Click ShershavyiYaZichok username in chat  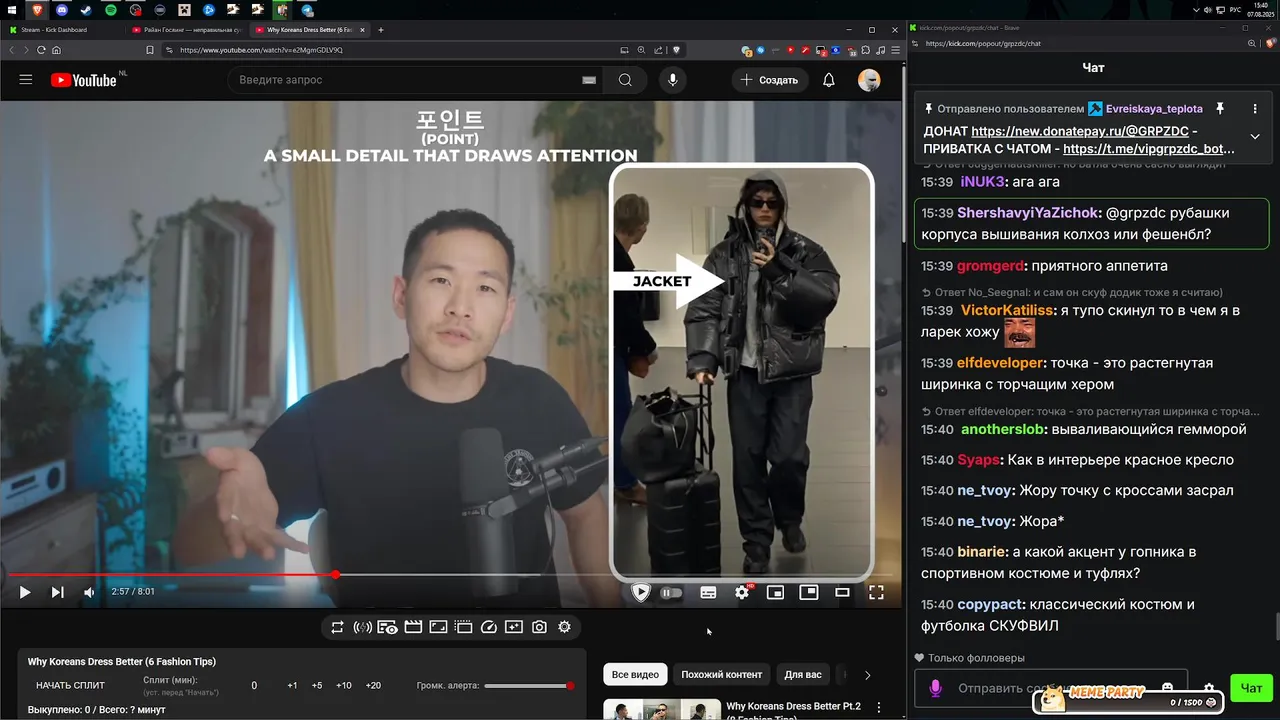pyautogui.click(x=1028, y=213)
